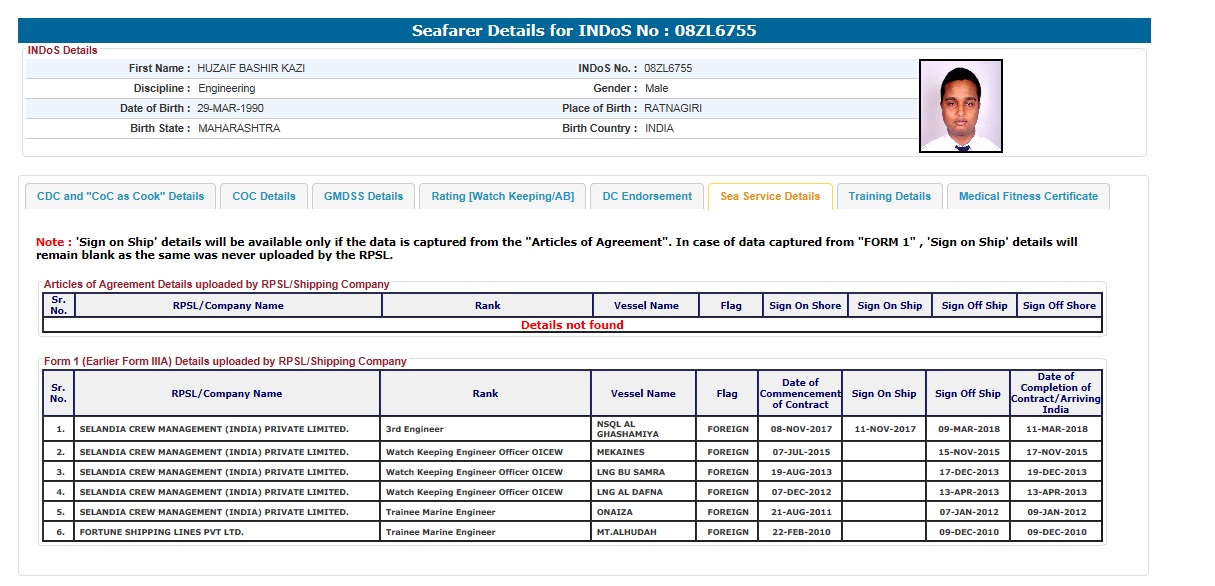
Task: Click the Seafarer Details title banner
Action: [x=584, y=31]
